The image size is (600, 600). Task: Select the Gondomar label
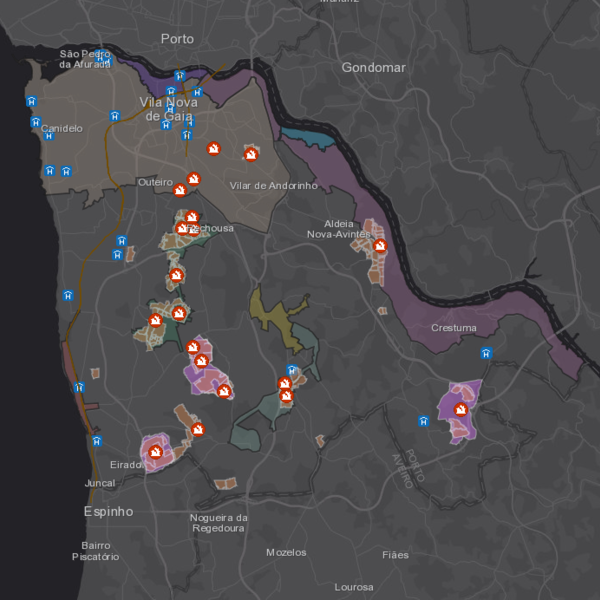[373, 68]
